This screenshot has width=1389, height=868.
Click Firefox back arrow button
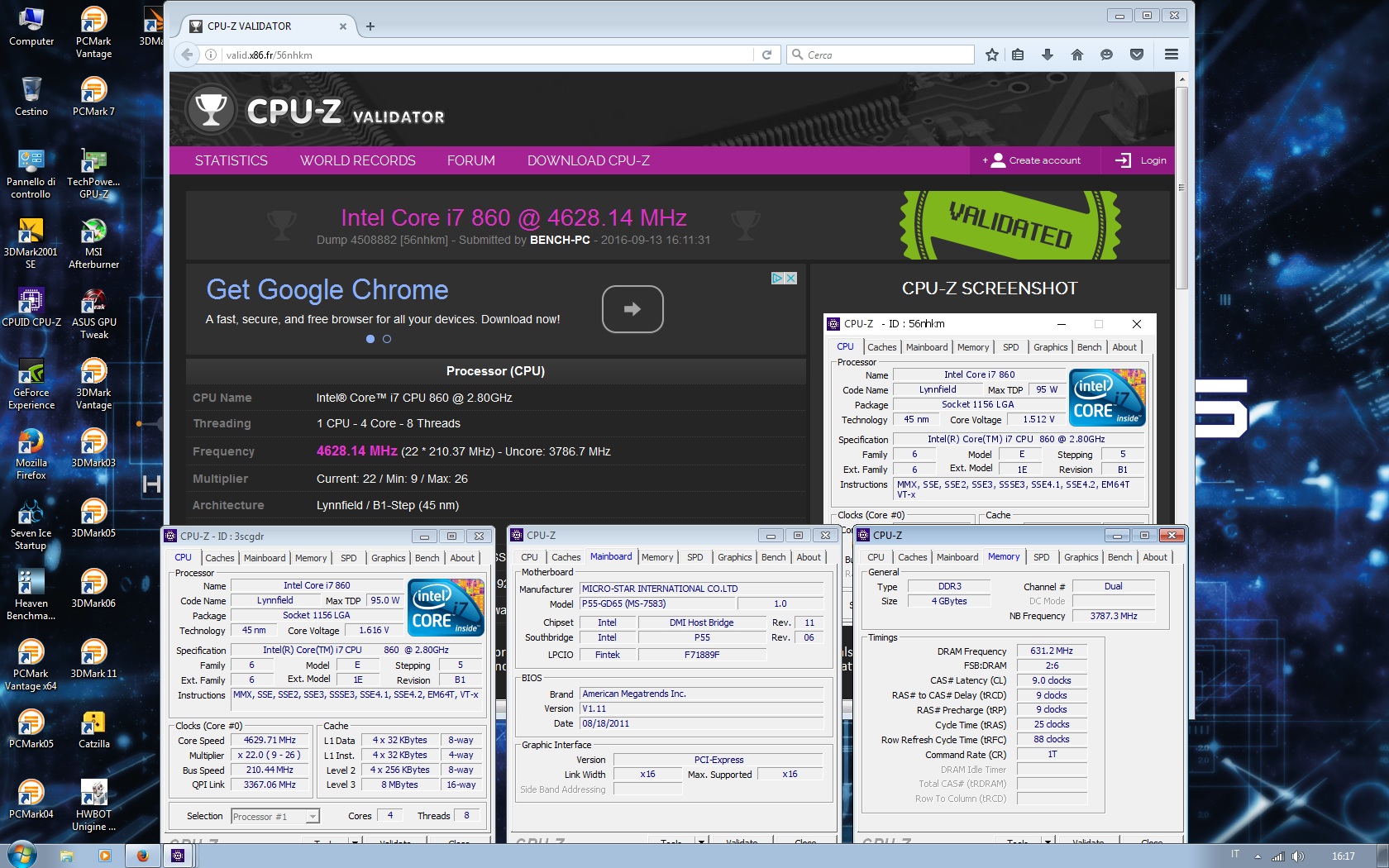point(187,55)
